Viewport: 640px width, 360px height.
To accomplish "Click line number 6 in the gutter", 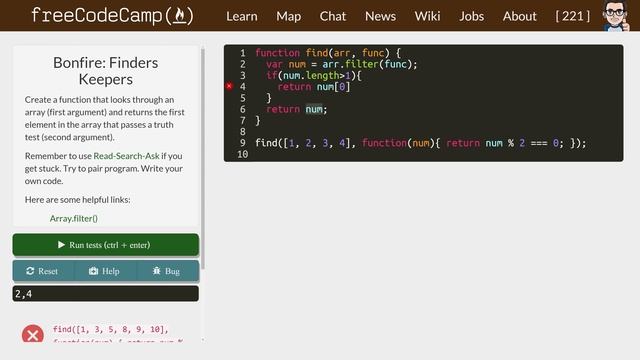I will click(242, 109).
